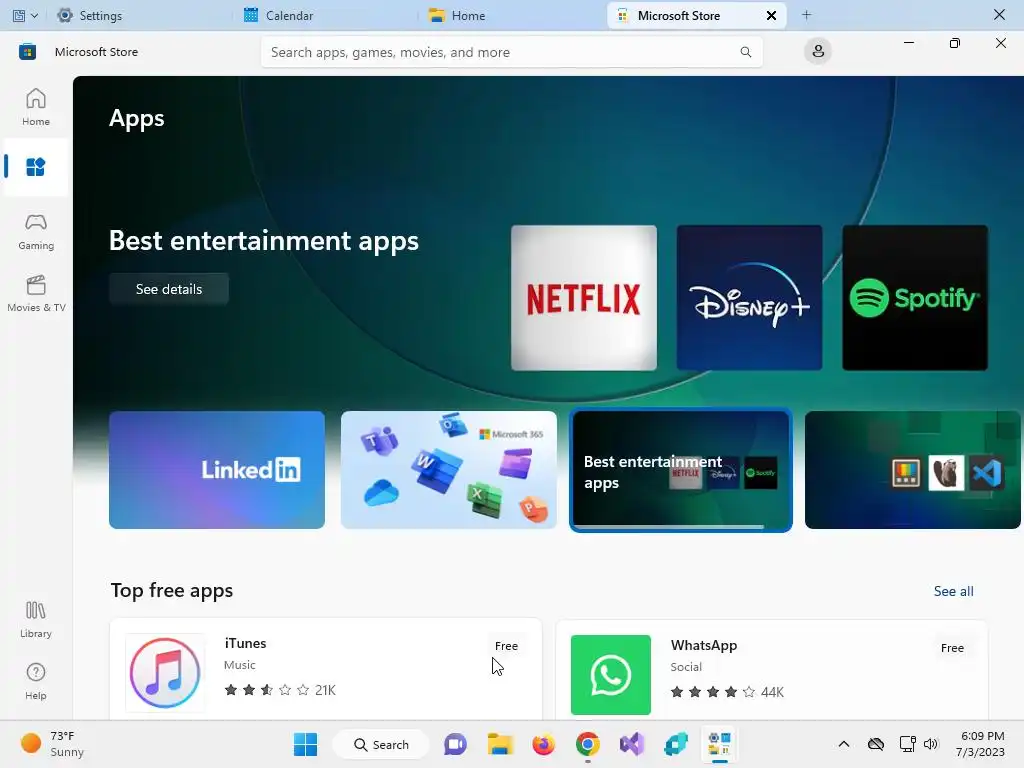Open the Netflix app tile
The image size is (1024, 768).
[584, 298]
